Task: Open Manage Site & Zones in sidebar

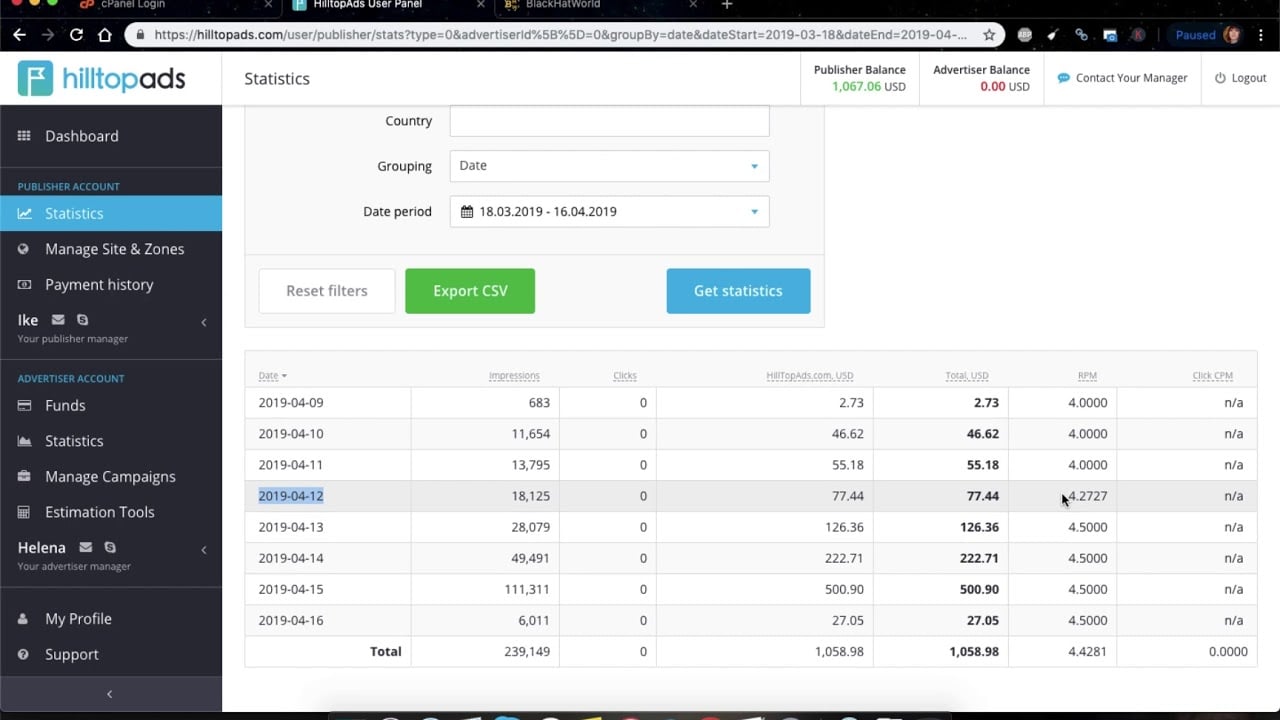Action: [114, 249]
